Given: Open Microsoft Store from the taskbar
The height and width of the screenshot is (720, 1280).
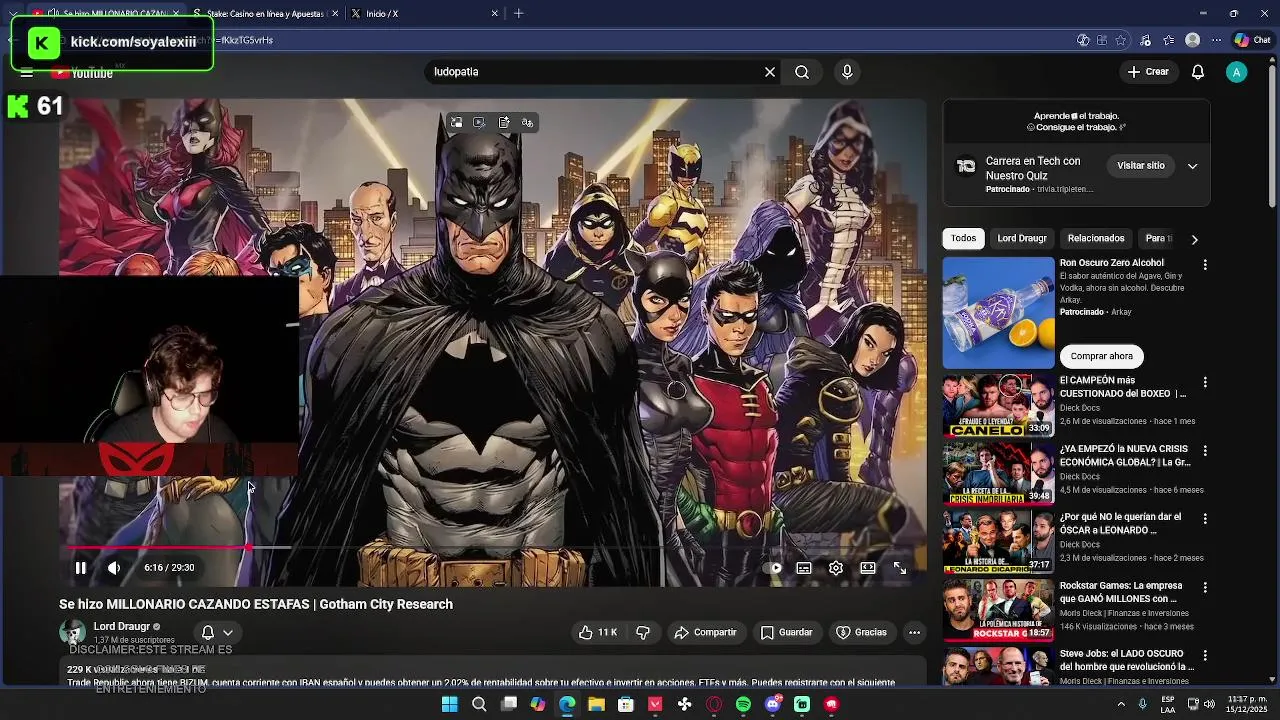Looking at the screenshot, I should 626,704.
